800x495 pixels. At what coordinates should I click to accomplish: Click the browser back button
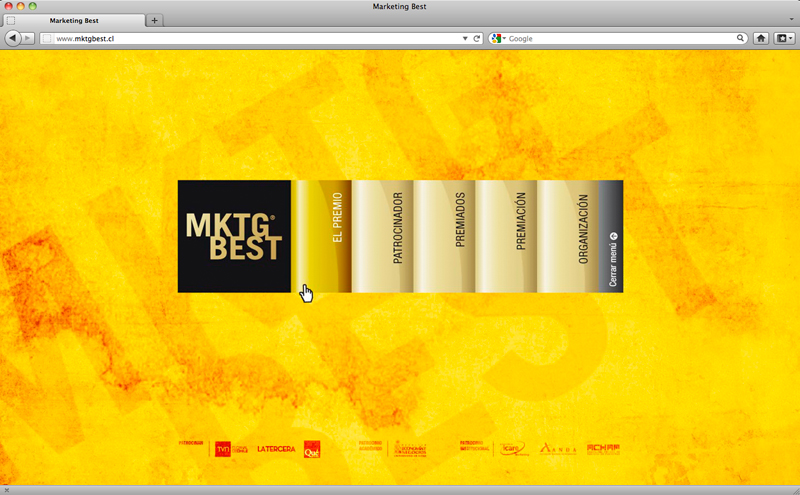point(12,38)
